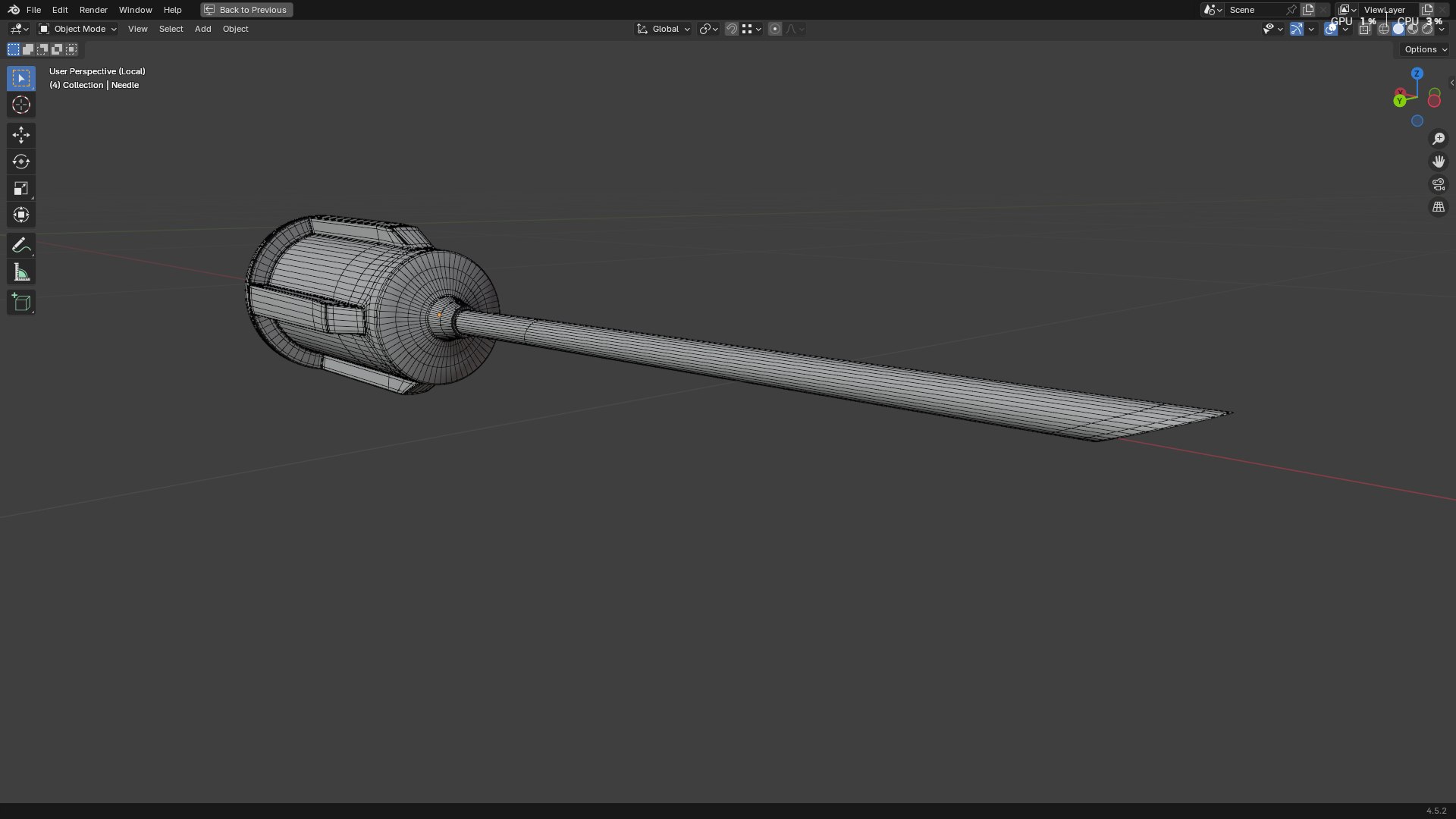Viewport: 1456px width, 819px height.
Task: Expand the sidebar arrow at right edge
Action: [x=1451, y=83]
